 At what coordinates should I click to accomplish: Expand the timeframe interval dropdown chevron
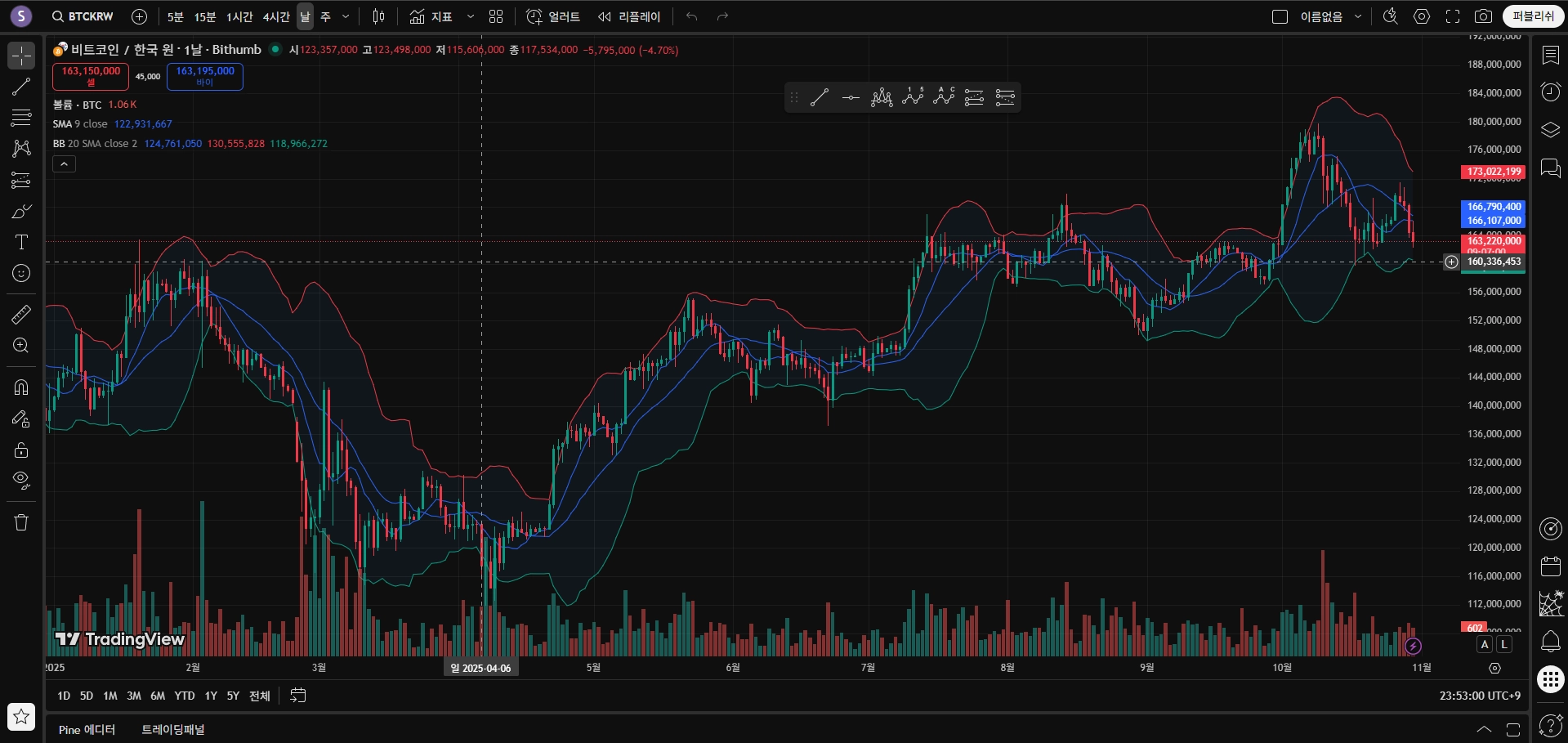tap(346, 16)
